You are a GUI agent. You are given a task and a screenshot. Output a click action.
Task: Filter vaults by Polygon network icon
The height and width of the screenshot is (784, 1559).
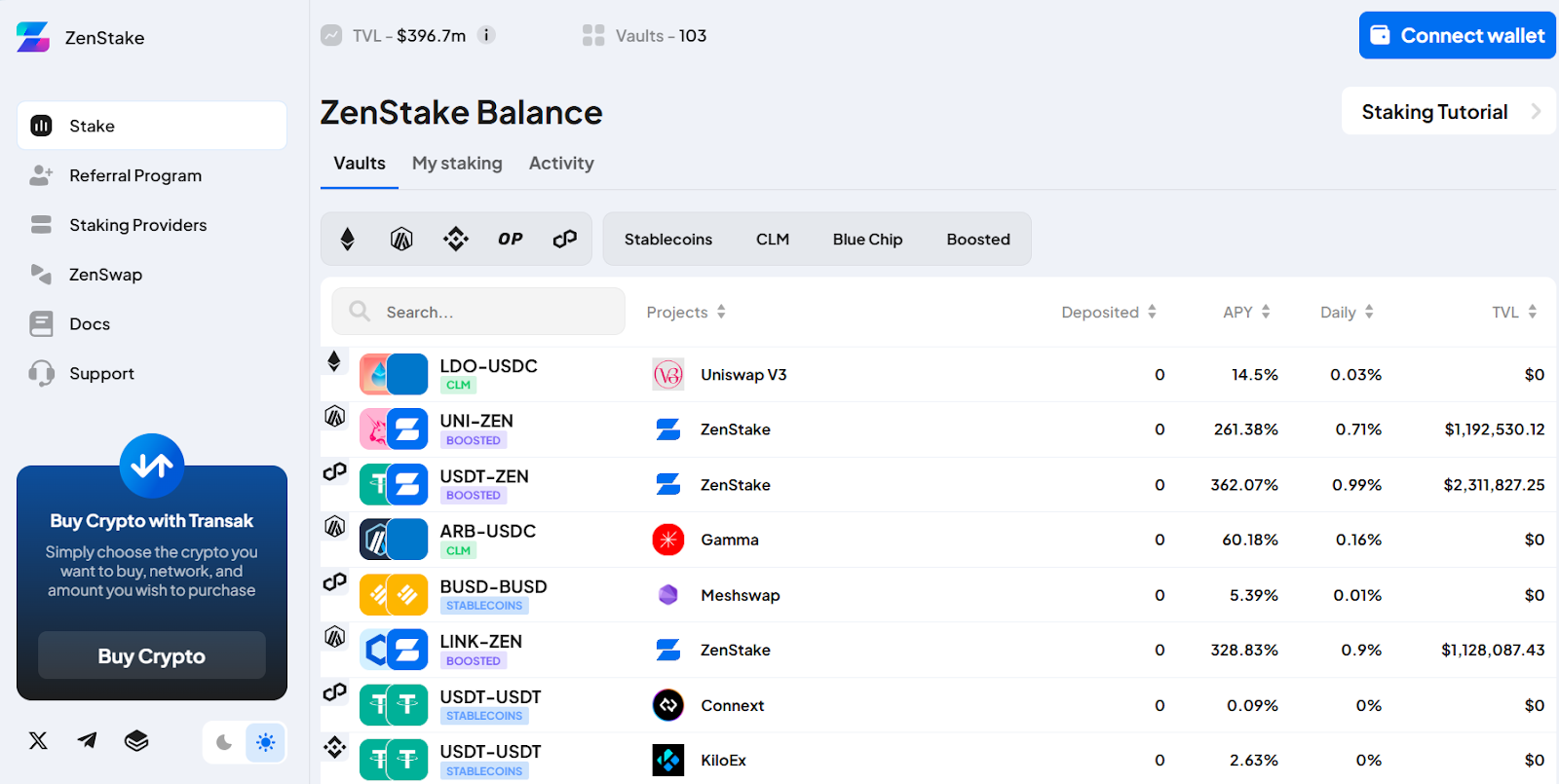click(x=565, y=239)
